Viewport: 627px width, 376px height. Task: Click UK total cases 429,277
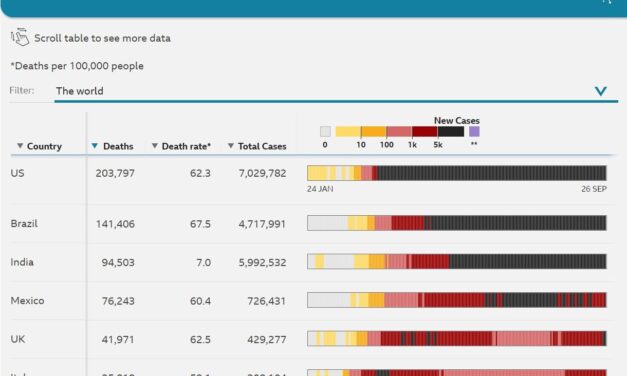coord(266,339)
